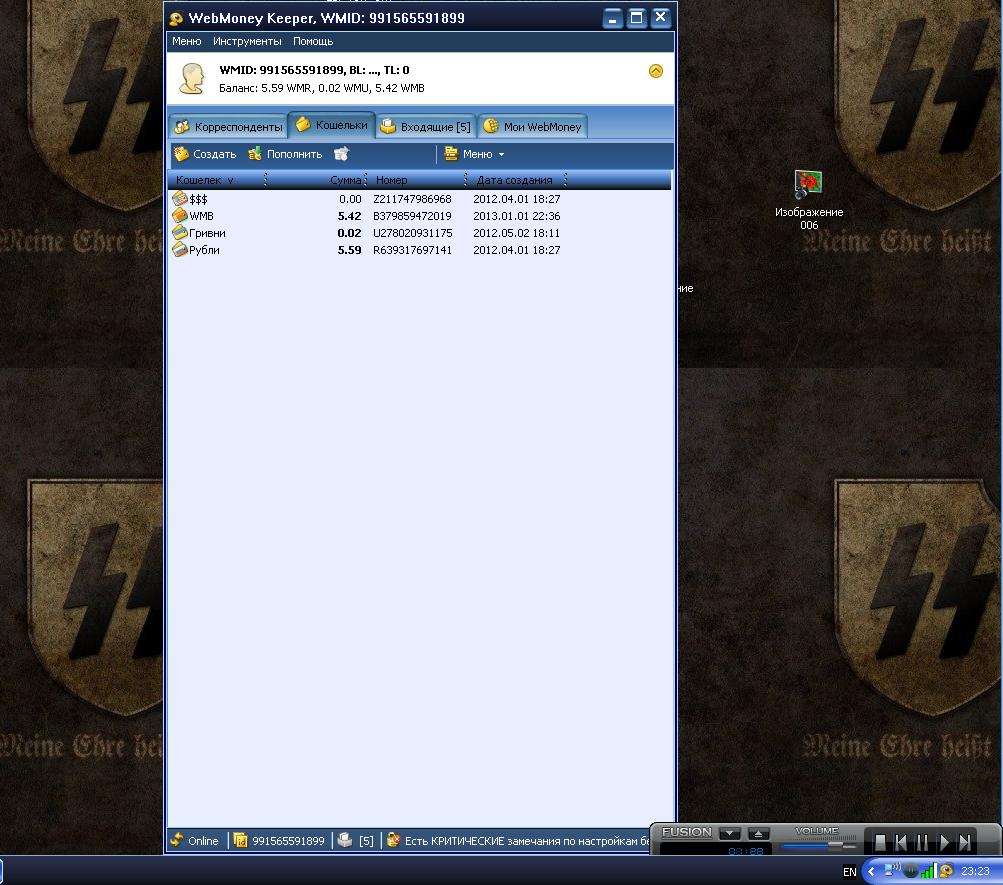Select the Кошельки tab
The height and width of the screenshot is (885, 1003).
(x=331, y=125)
